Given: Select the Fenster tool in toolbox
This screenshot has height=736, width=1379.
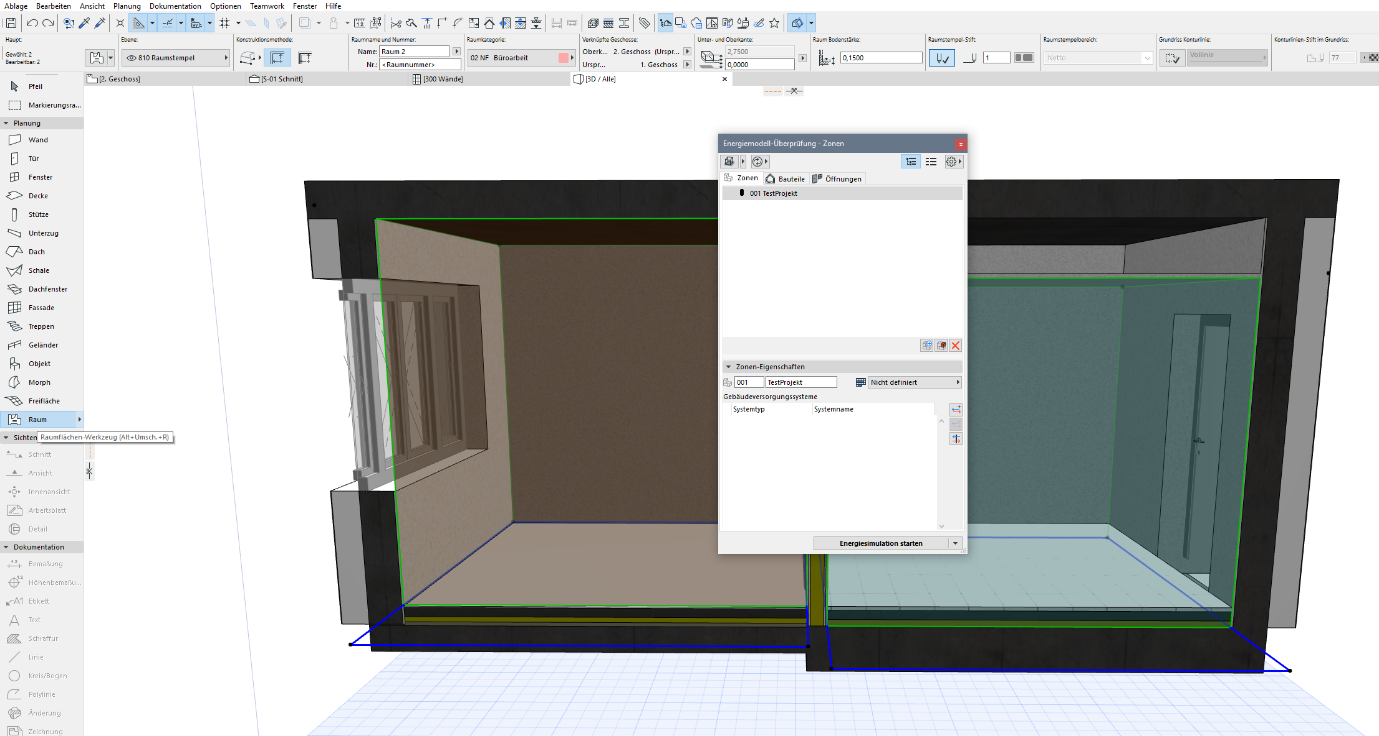Looking at the screenshot, I should tap(40, 177).
